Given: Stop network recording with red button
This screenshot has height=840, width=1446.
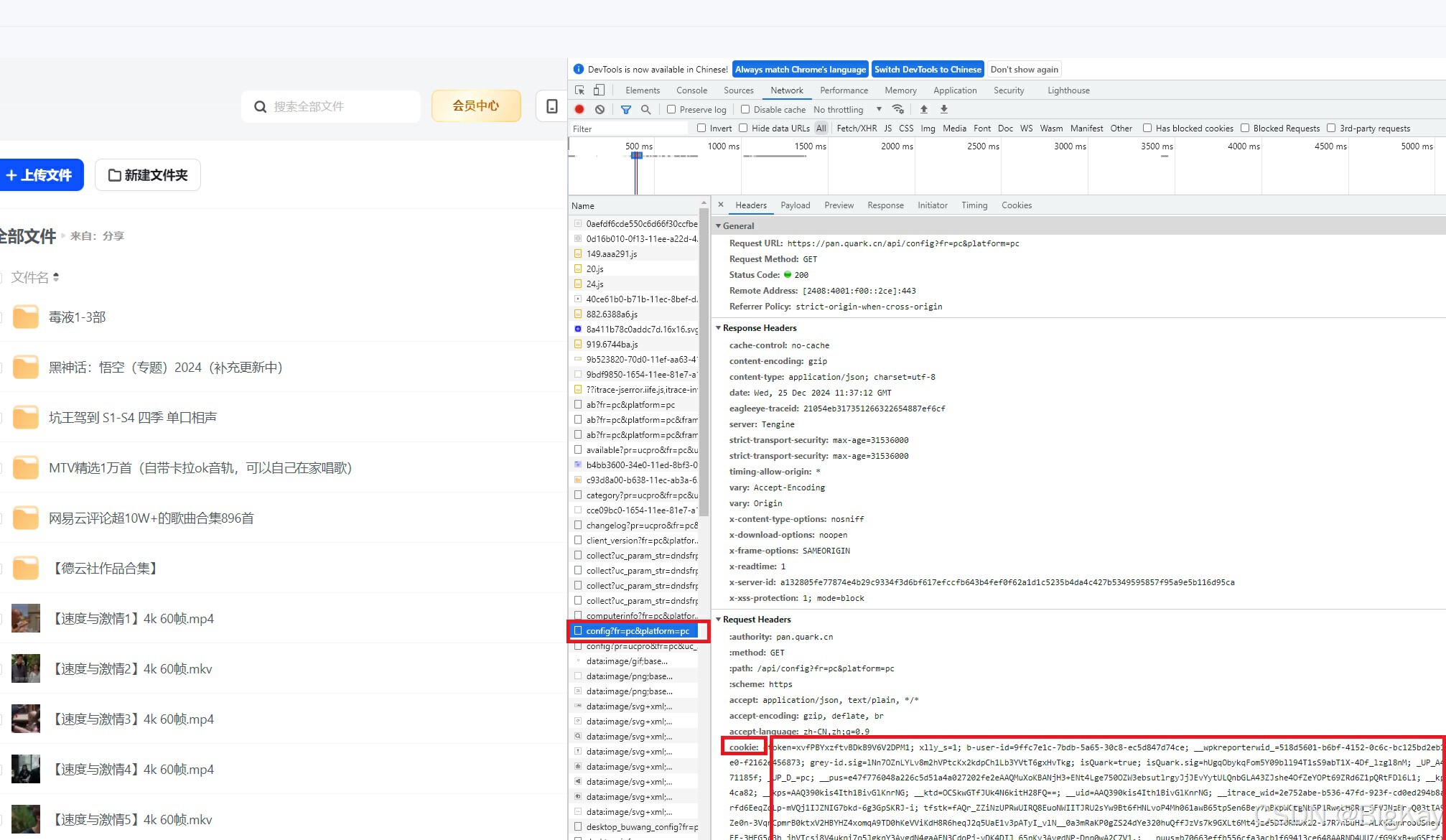Looking at the screenshot, I should click(x=579, y=109).
